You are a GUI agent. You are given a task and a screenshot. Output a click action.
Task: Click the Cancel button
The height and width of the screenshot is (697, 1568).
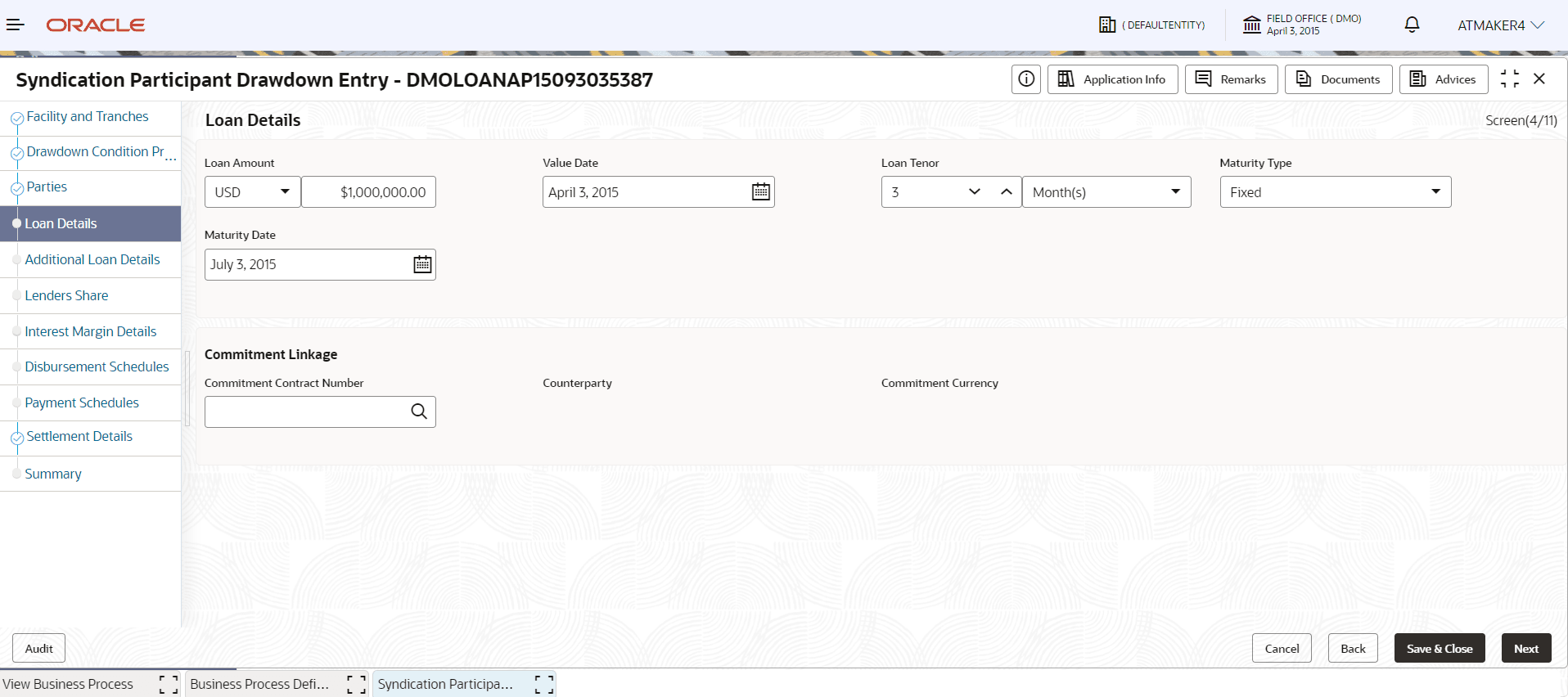pyautogui.click(x=1282, y=649)
